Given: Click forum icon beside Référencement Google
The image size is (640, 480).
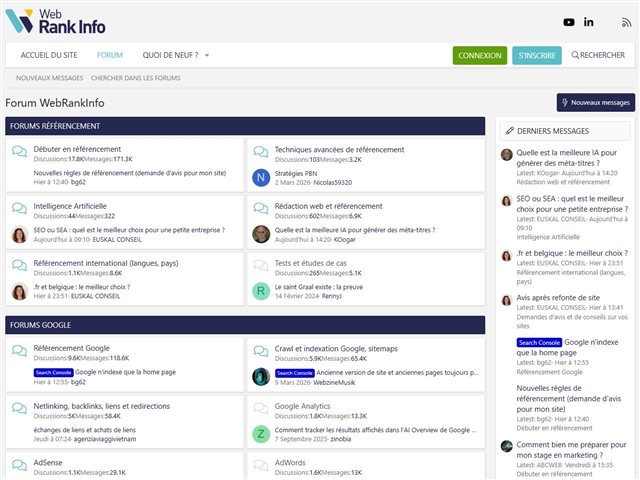Looking at the screenshot, I should 19,350.
